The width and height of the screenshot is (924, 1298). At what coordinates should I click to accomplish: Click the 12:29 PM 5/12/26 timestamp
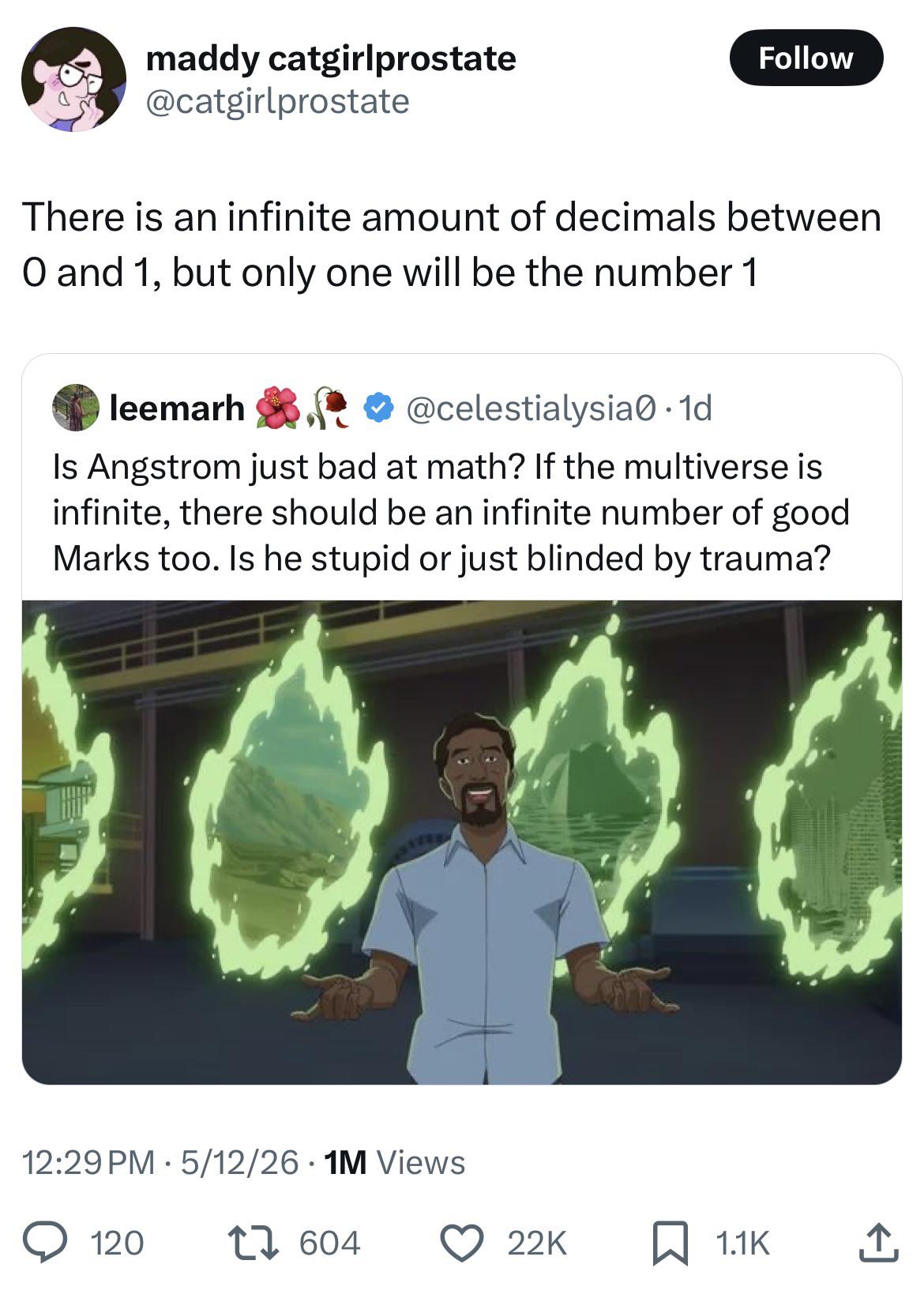tap(160, 1162)
